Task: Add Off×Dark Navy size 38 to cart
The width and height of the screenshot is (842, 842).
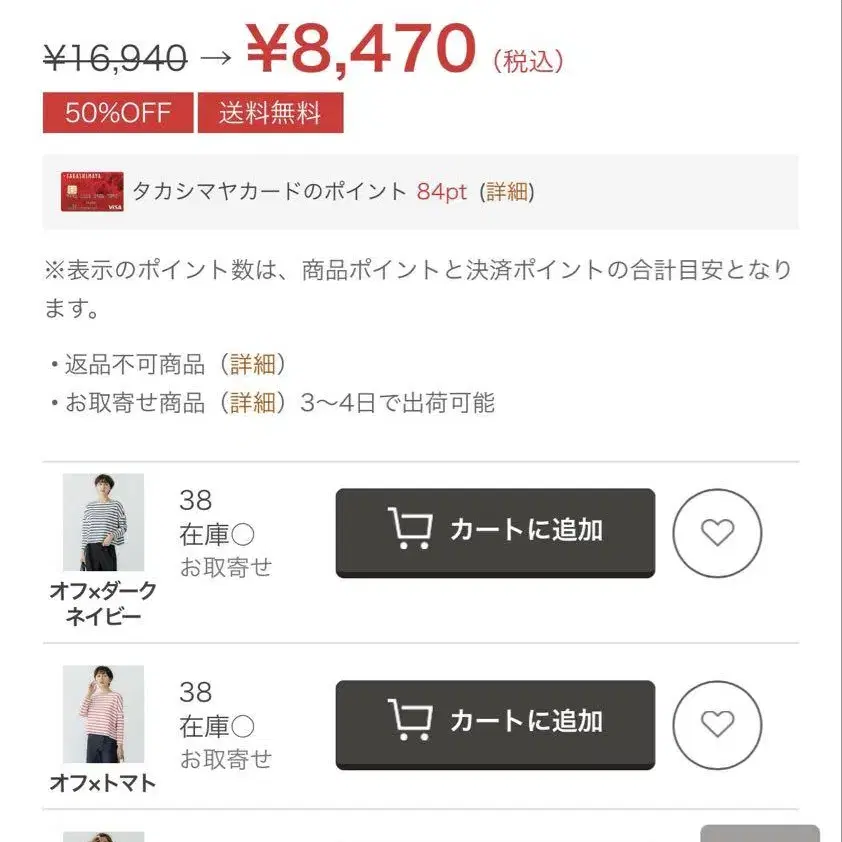Action: pos(495,531)
